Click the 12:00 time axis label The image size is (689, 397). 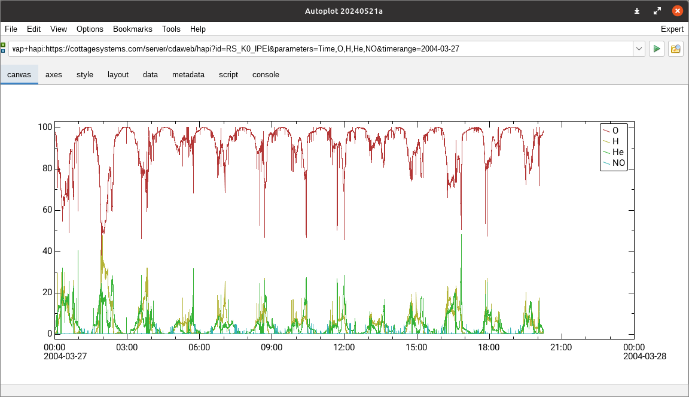[x=344, y=347]
